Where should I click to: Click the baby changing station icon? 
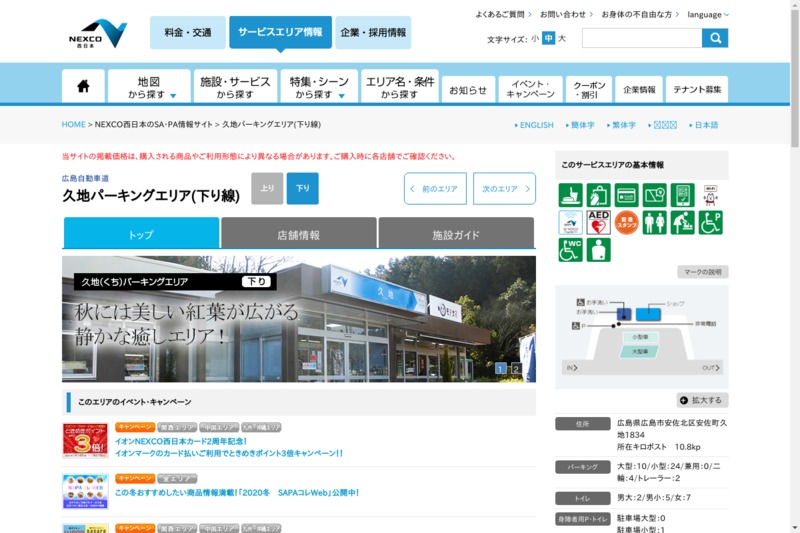coord(682,222)
